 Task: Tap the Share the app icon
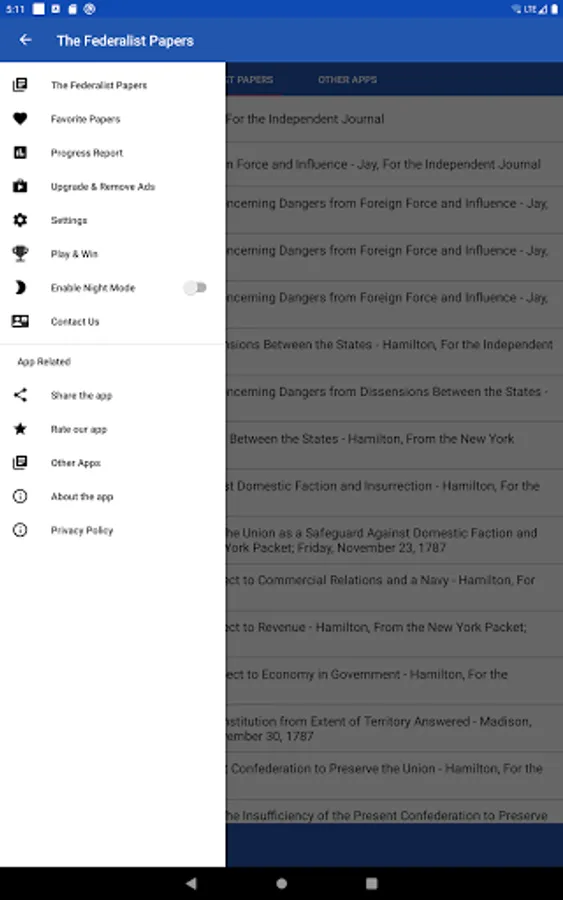click(x=20, y=395)
